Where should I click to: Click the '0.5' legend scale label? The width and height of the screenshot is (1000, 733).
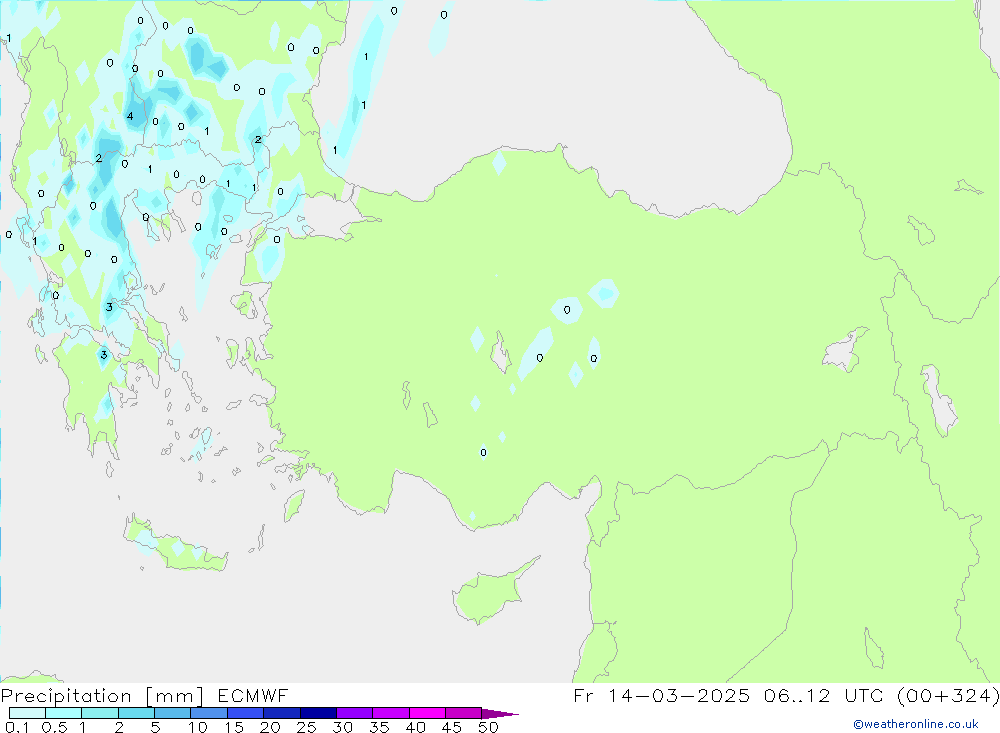coord(54,727)
